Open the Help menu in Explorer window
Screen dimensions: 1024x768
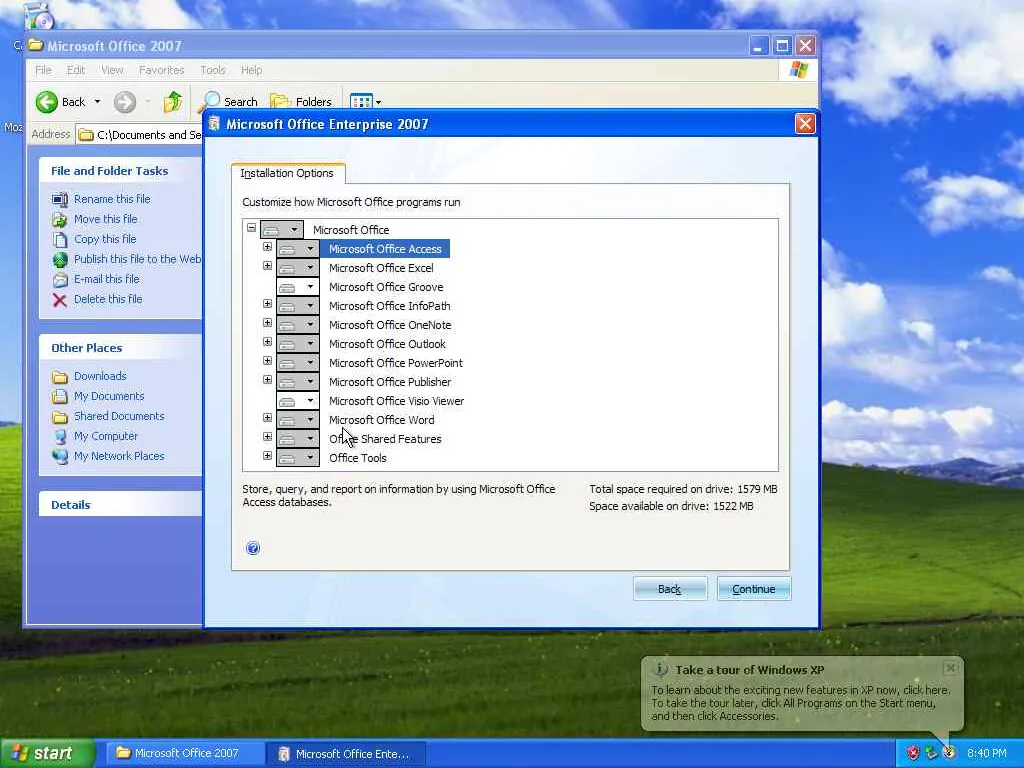251,70
